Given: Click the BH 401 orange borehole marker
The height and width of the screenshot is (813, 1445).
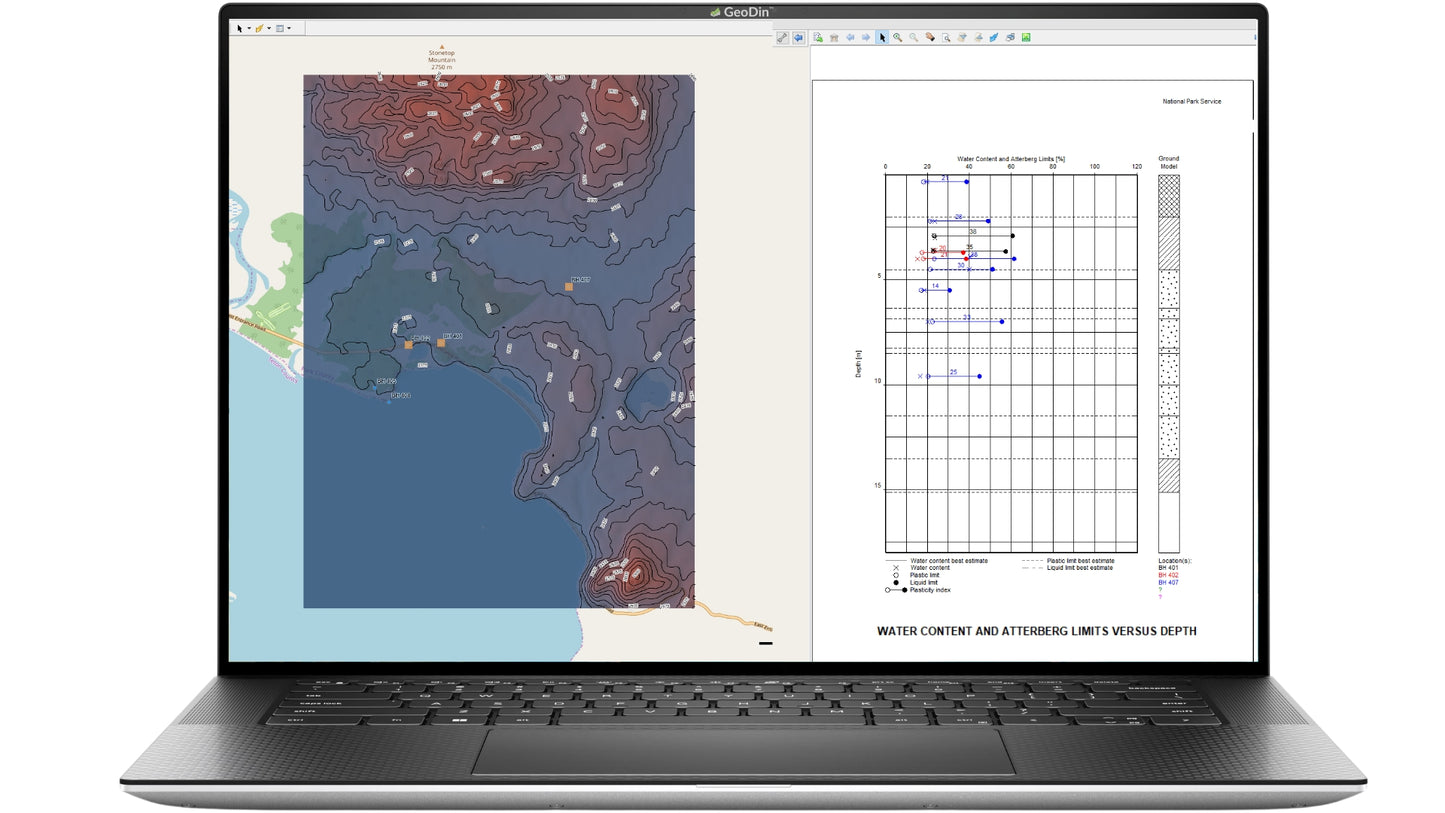Looking at the screenshot, I should click(x=441, y=343).
